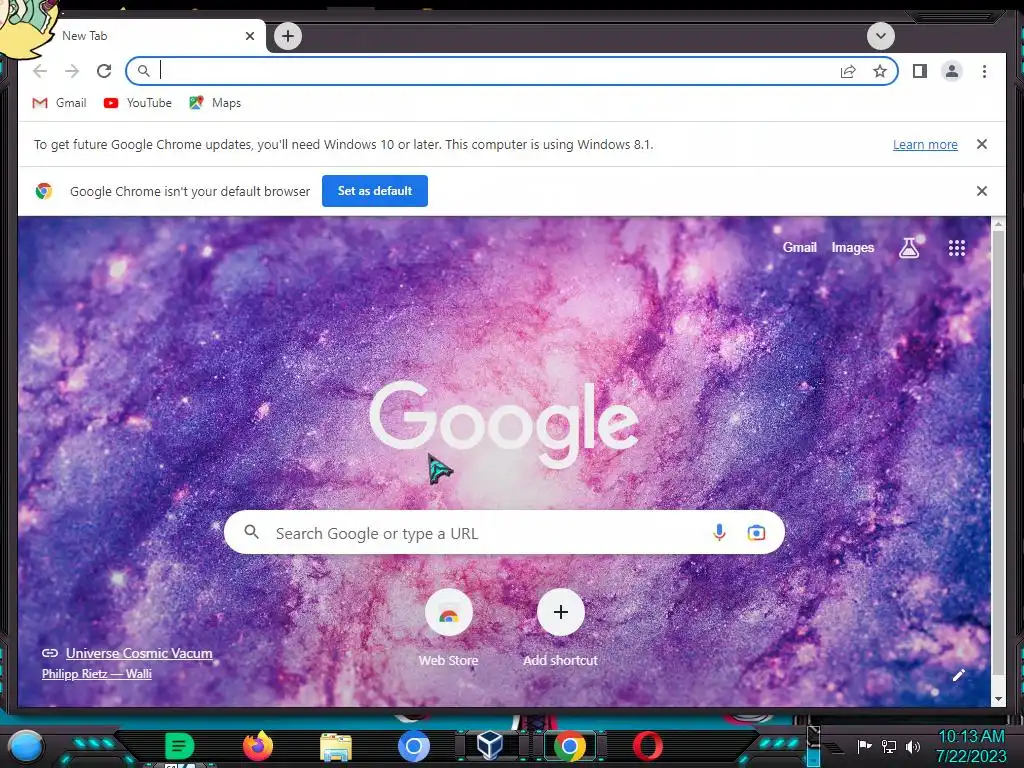
Task: Open Search Labs flask icon
Action: tap(909, 248)
